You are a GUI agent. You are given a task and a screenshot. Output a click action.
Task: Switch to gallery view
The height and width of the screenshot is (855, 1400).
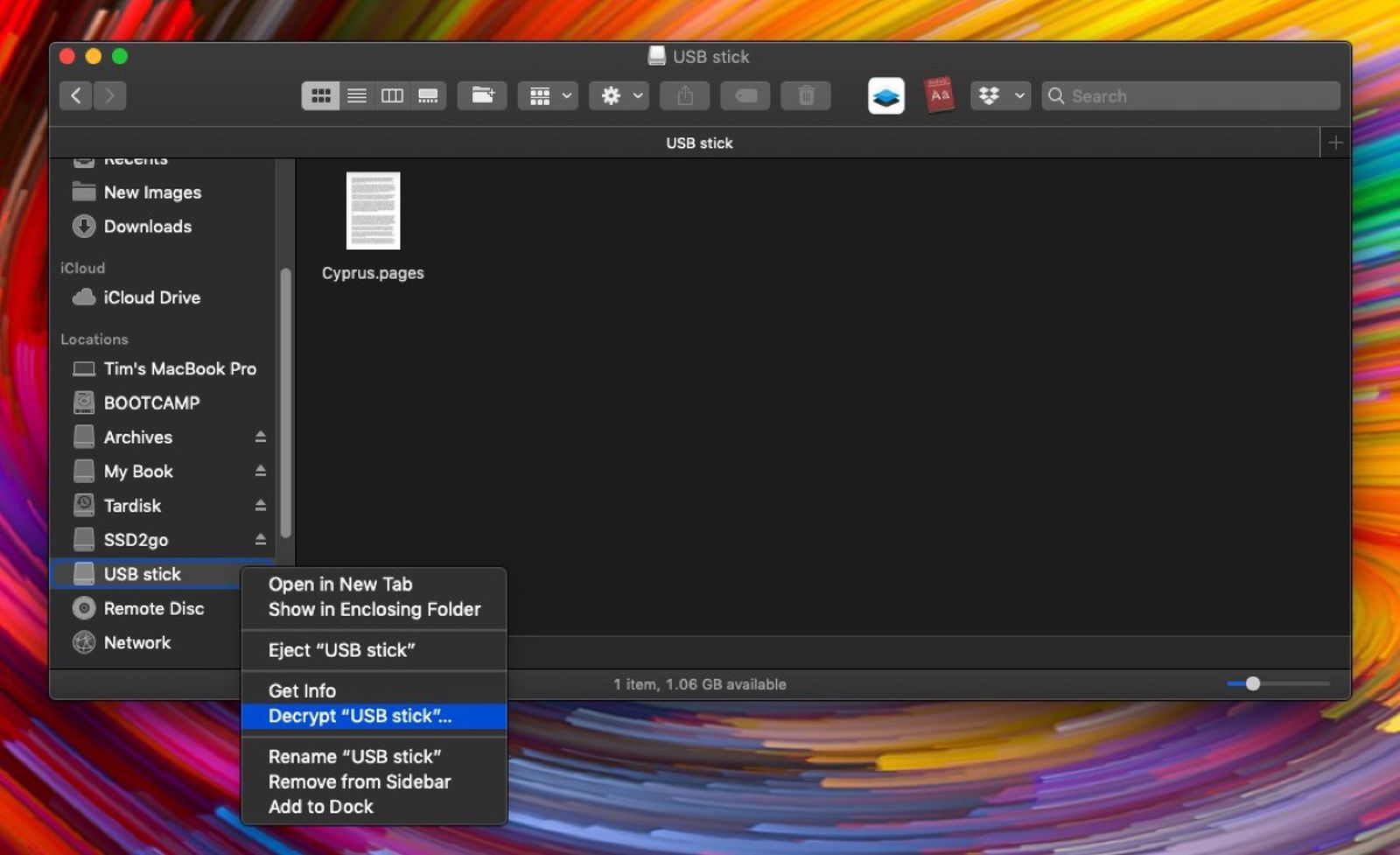pyautogui.click(x=428, y=95)
